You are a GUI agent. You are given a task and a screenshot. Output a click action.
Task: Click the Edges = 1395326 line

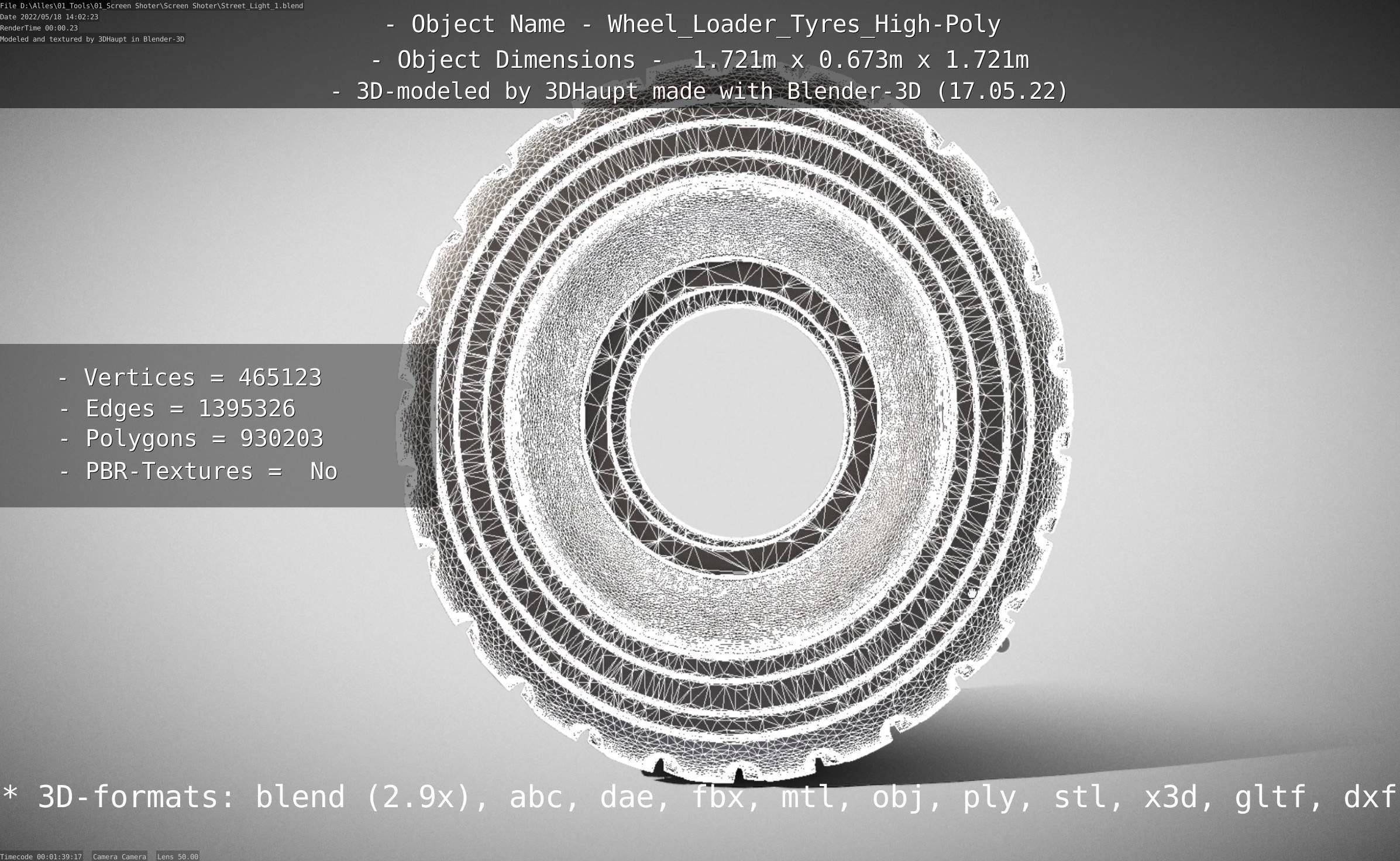(x=178, y=408)
